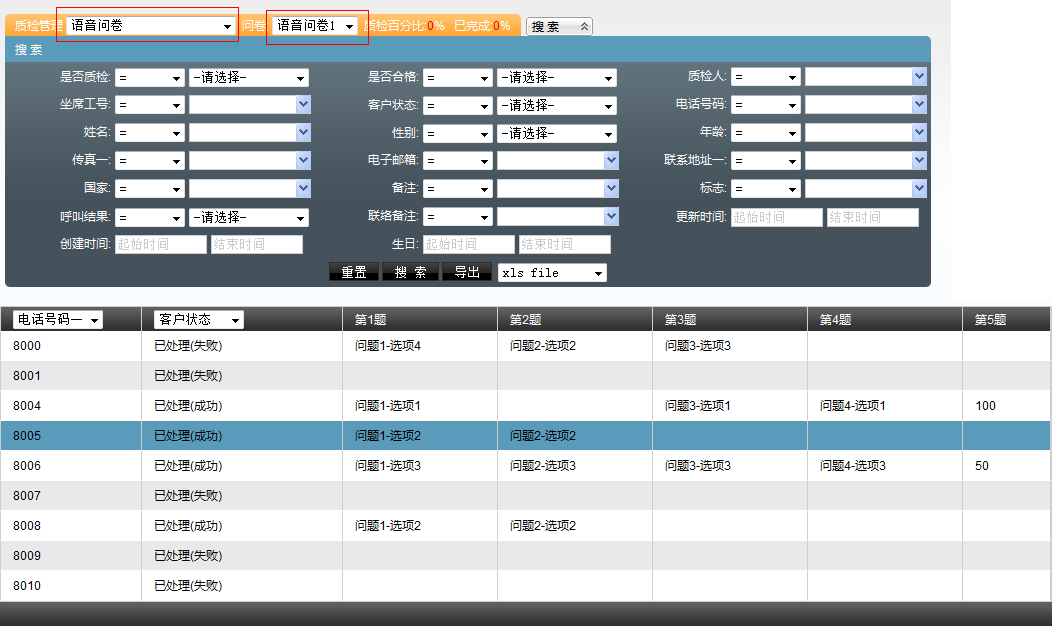1052x627 pixels.
Task: Click the 质检人 combo box arrow
Action: coord(919,77)
